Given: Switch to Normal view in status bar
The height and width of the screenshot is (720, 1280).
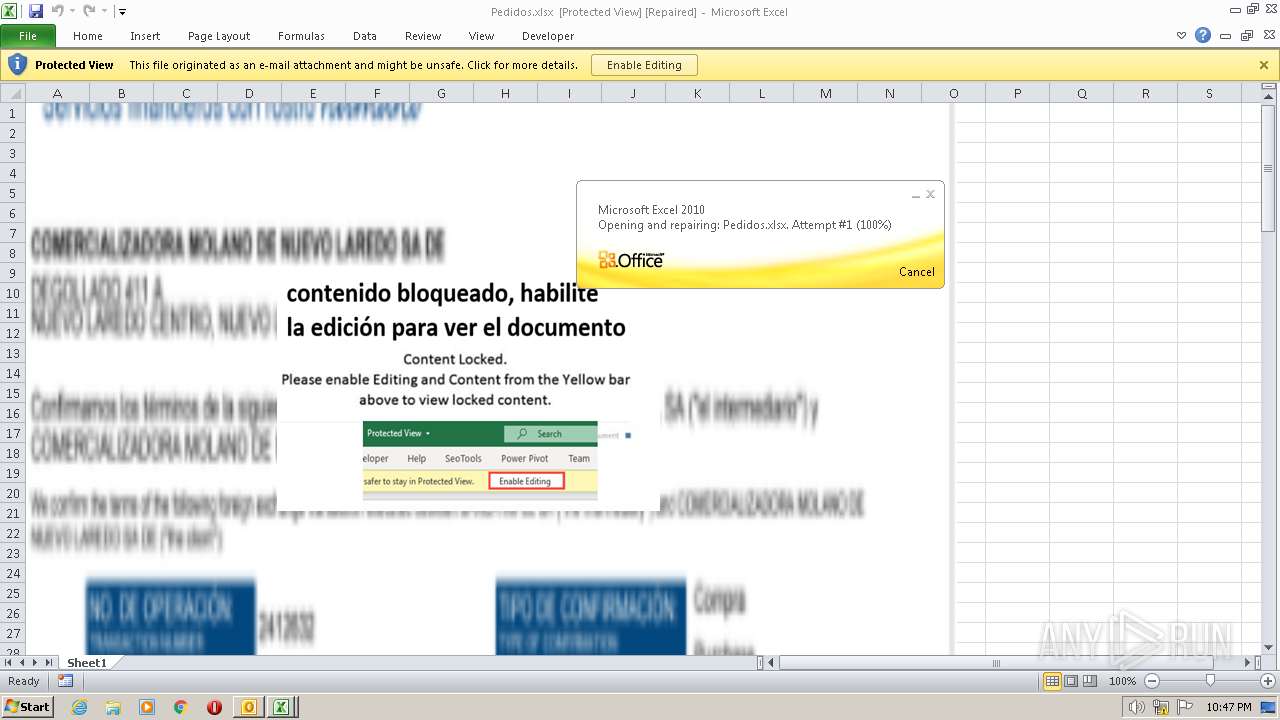Looking at the screenshot, I should coord(1052,681).
